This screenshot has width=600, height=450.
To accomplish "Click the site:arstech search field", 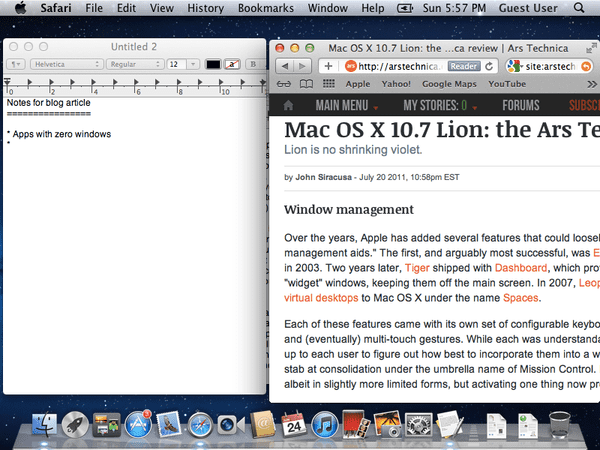I will [x=550, y=66].
